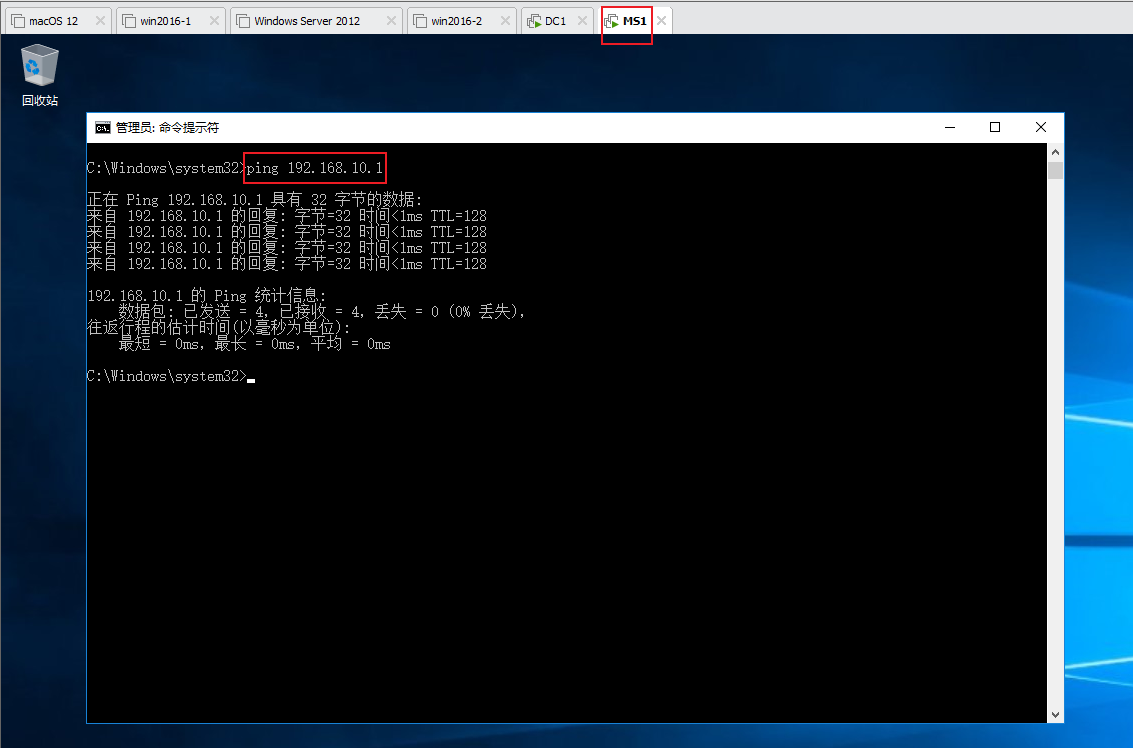The image size is (1133, 748).
Task: Switch to the macOS 12 tab
Action: tap(58, 21)
